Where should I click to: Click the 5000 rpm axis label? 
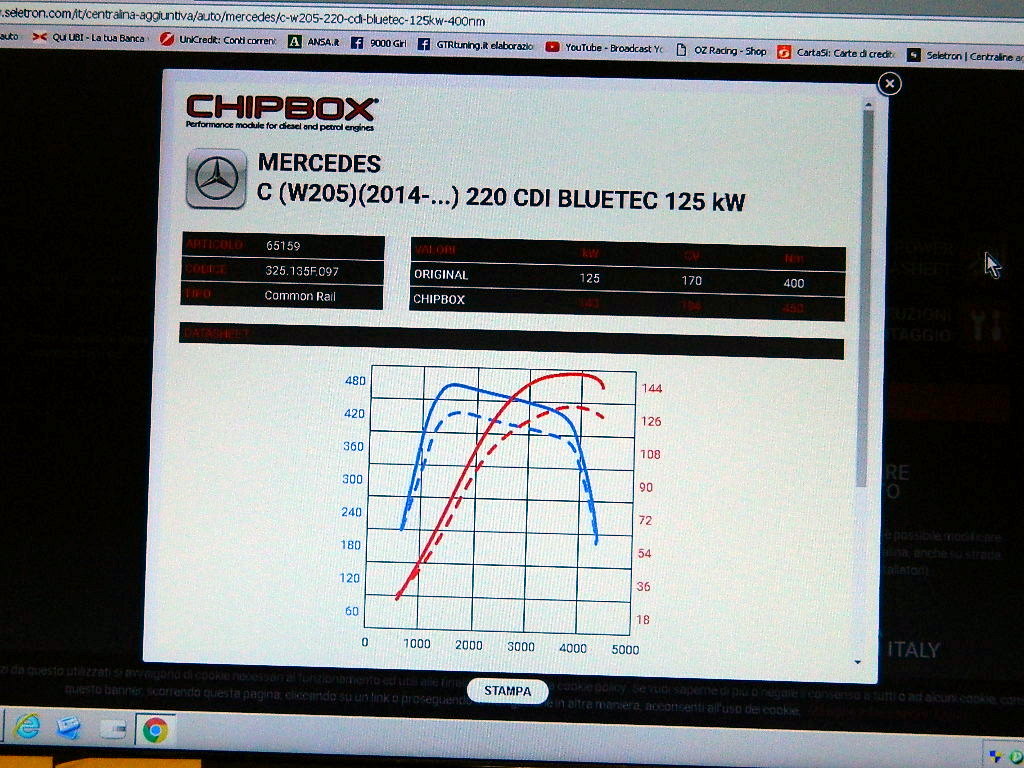[625, 649]
